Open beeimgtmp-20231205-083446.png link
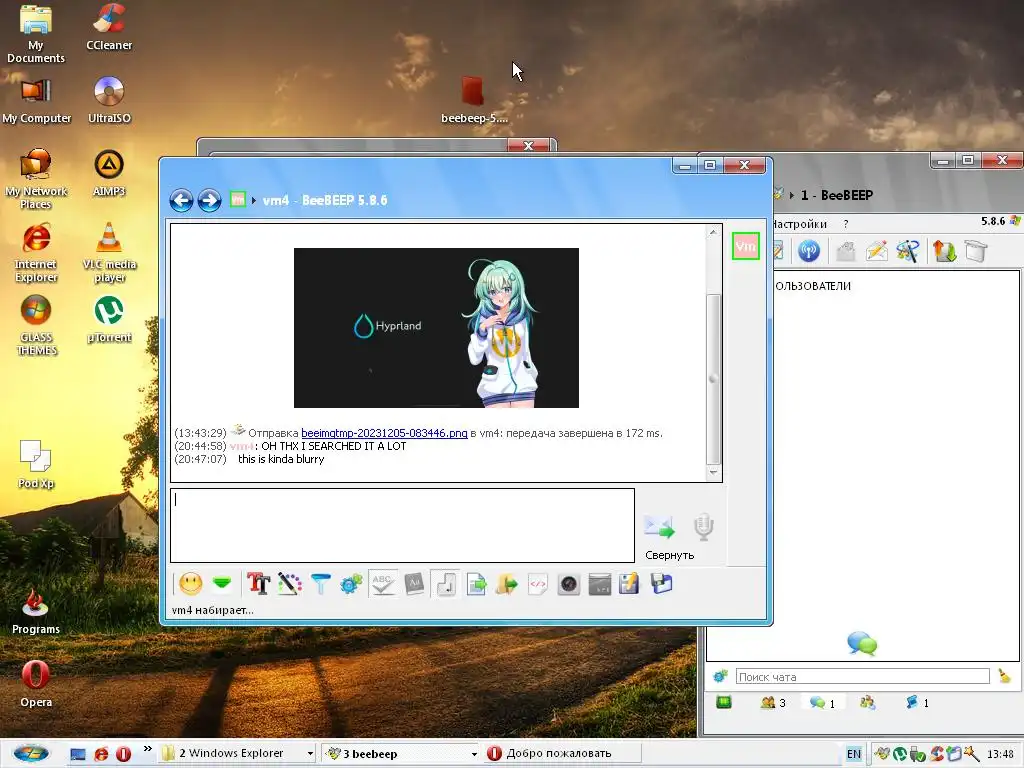The height and width of the screenshot is (768, 1024). pyautogui.click(x=384, y=433)
